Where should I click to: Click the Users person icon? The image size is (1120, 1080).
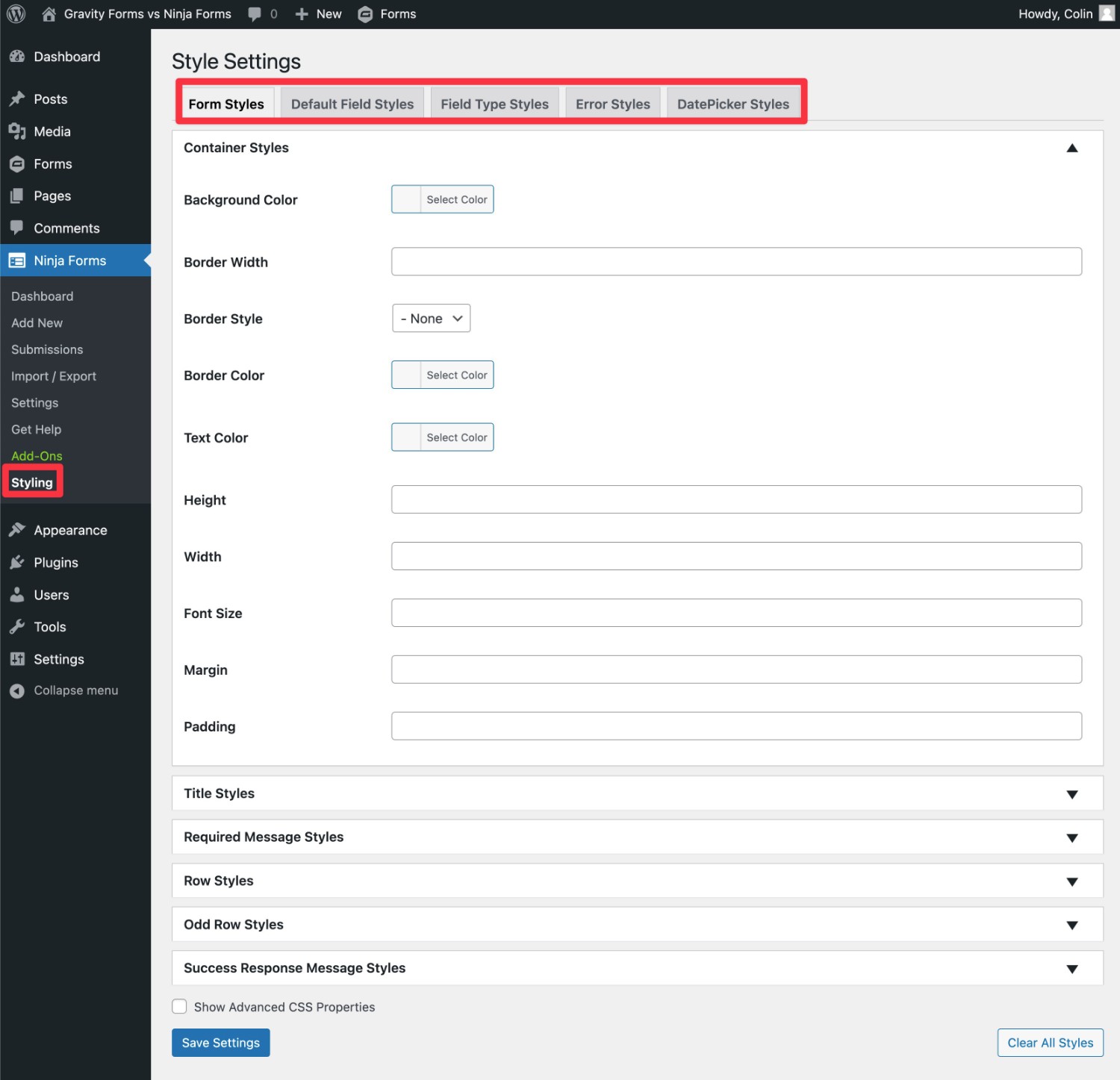pyautogui.click(x=17, y=594)
